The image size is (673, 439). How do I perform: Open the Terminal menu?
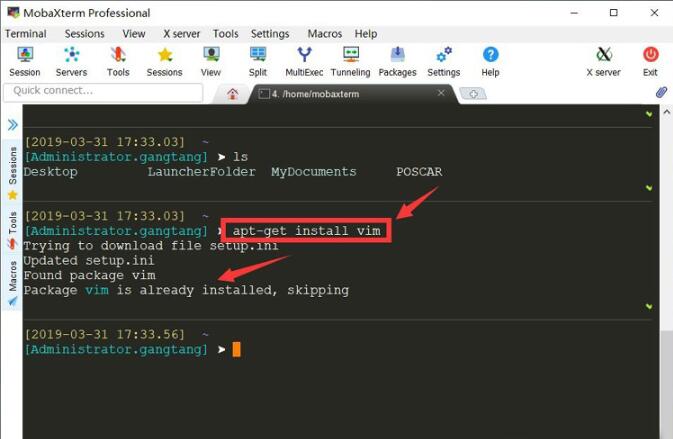(x=26, y=33)
